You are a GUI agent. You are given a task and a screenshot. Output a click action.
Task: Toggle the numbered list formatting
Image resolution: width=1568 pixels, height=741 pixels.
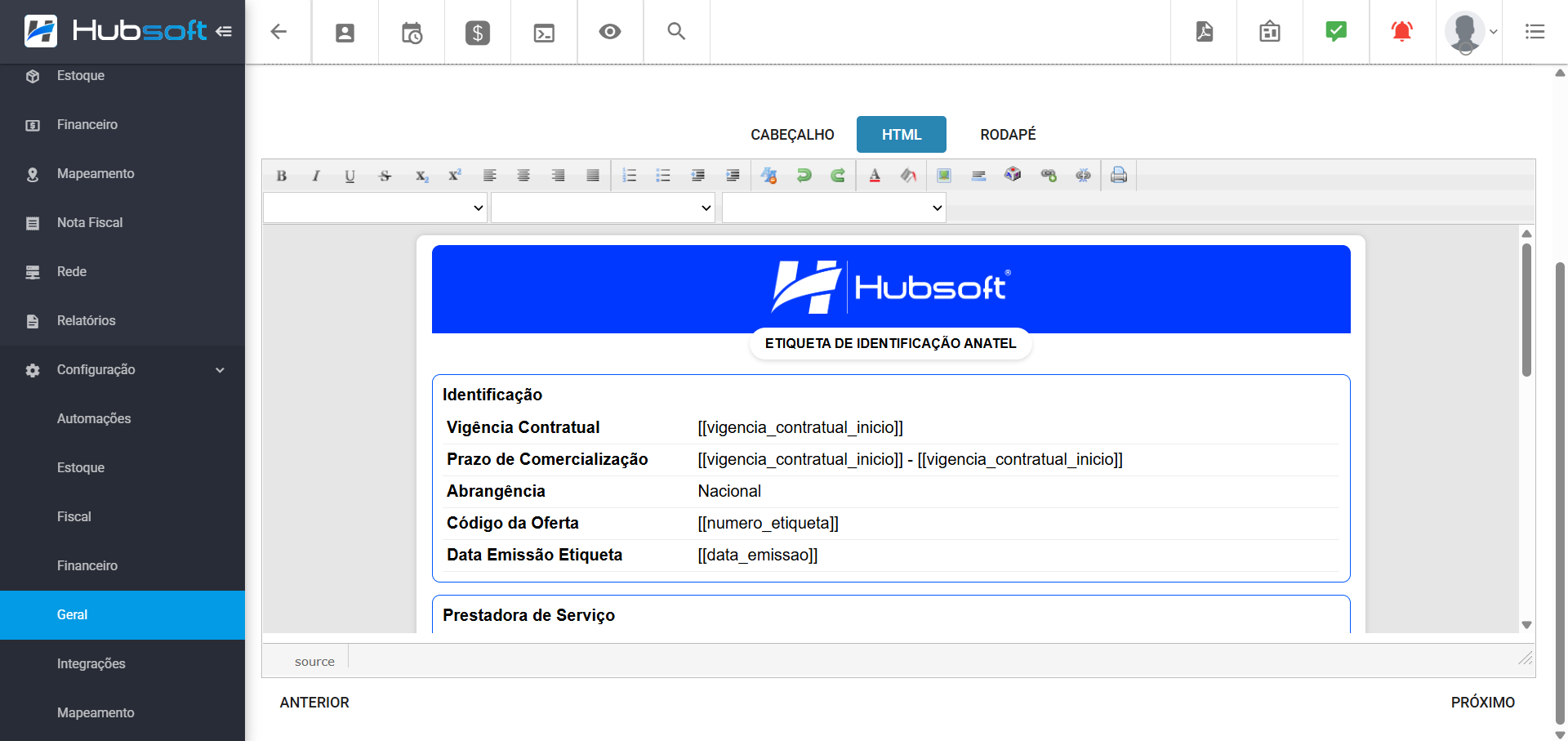(x=629, y=175)
